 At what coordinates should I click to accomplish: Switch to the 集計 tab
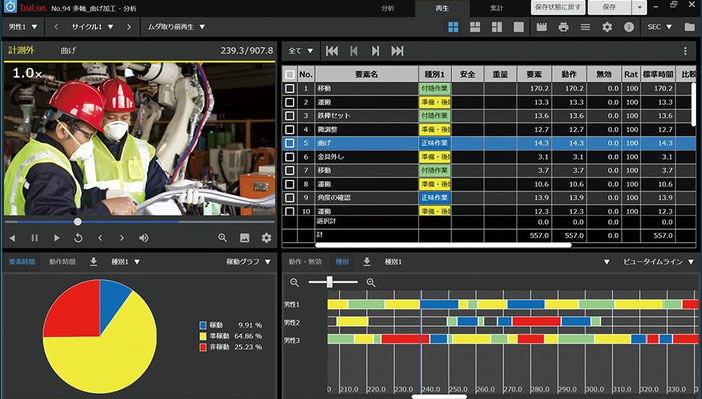[x=497, y=8]
